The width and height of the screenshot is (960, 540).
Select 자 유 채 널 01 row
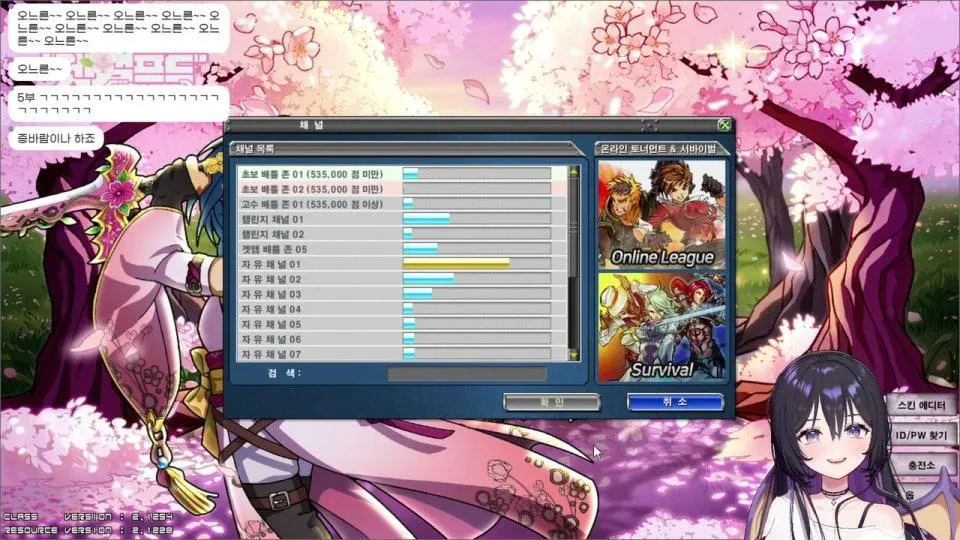tap(402, 264)
